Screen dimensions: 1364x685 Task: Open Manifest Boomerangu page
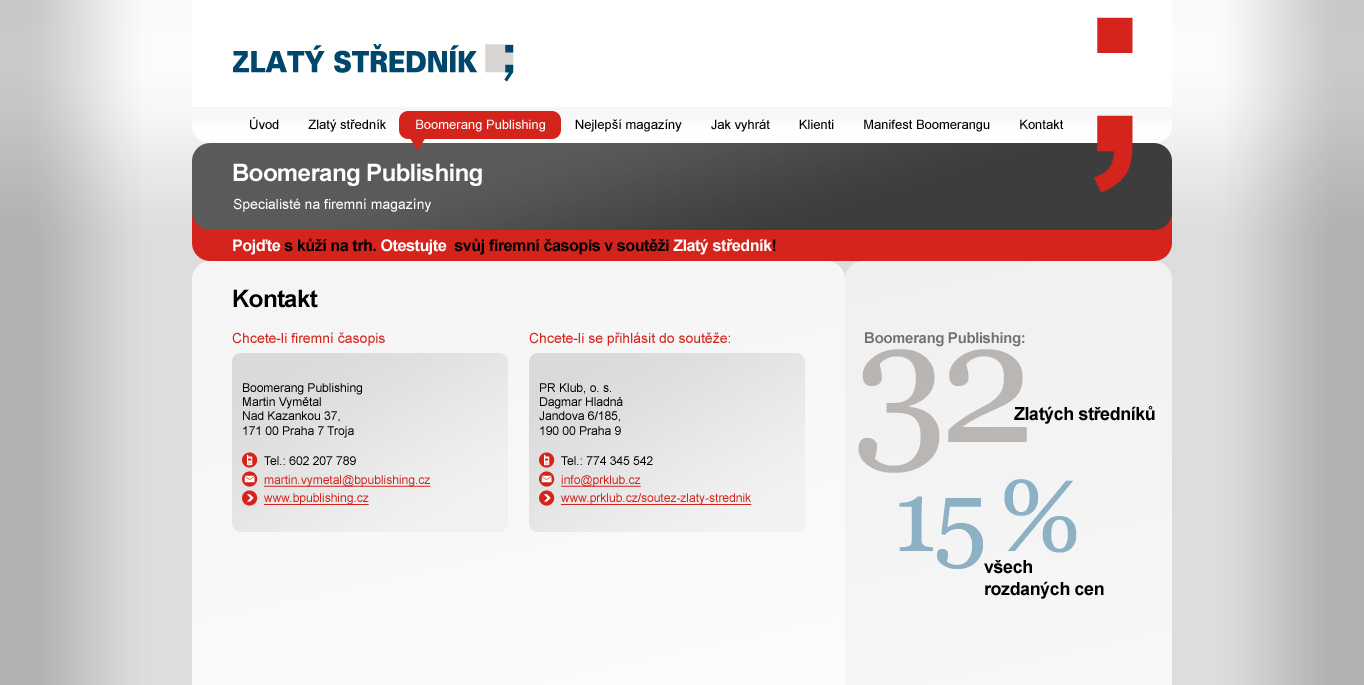pyautogui.click(x=926, y=125)
